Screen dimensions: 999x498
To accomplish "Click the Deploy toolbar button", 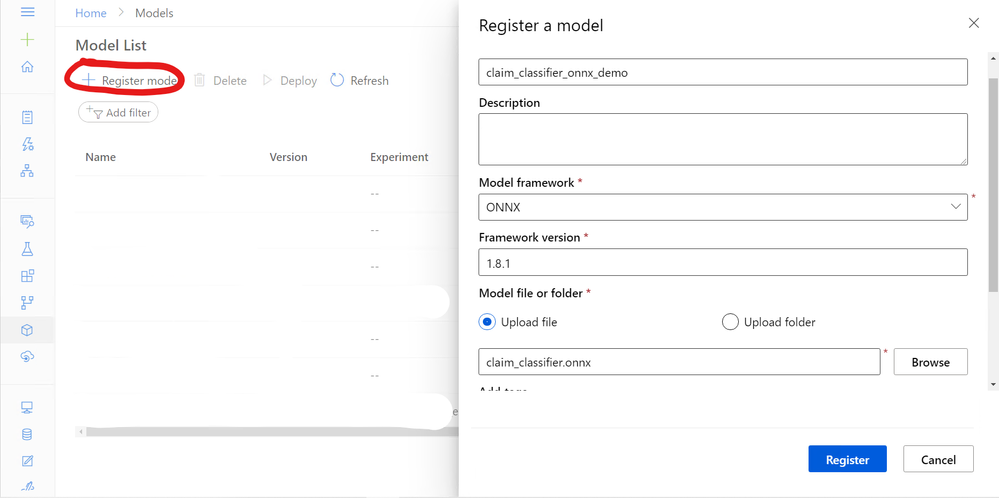I will point(290,81).
